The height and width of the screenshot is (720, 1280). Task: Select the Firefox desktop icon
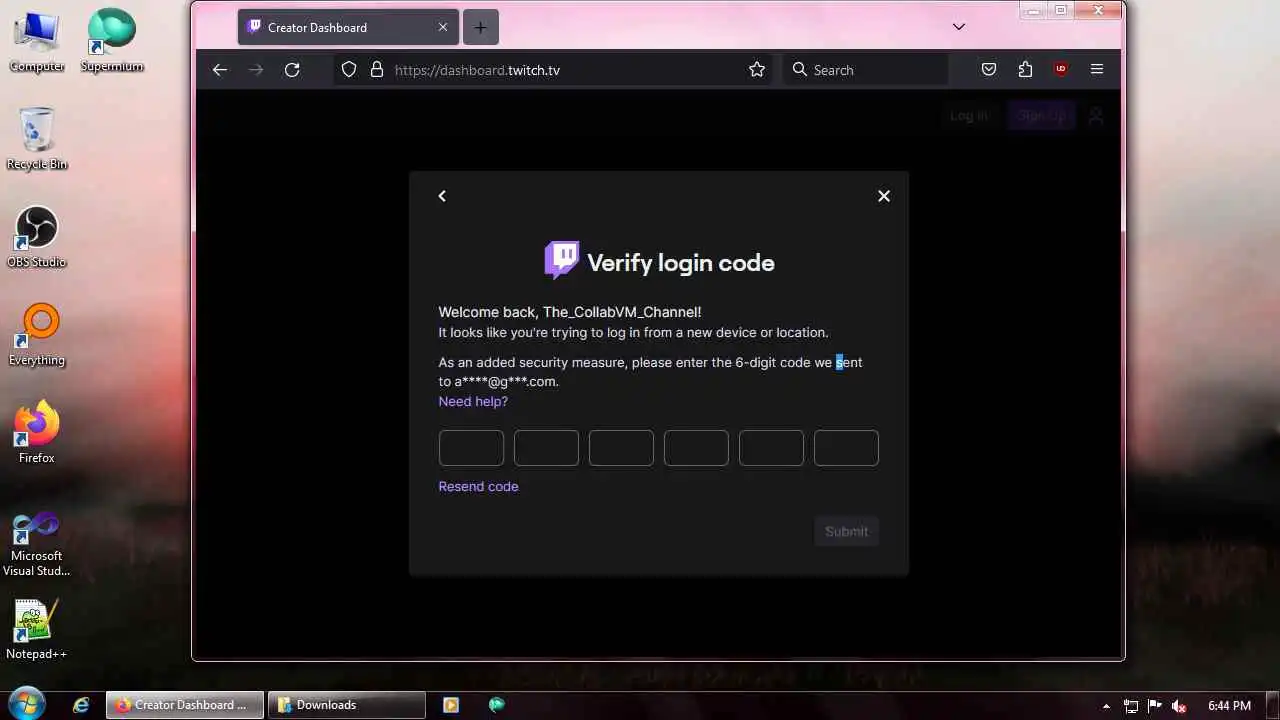(x=37, y=433)
